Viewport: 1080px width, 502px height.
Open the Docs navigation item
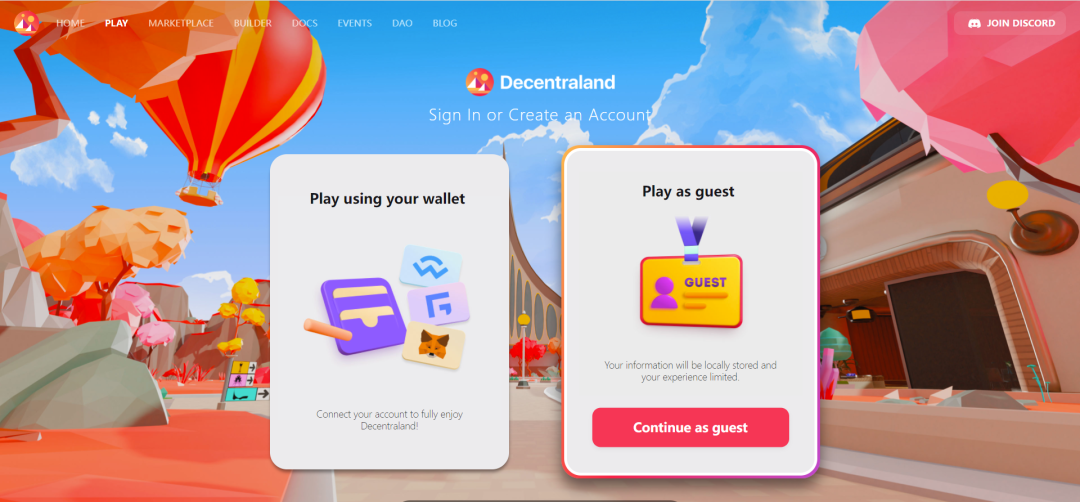tap(304, 23)
